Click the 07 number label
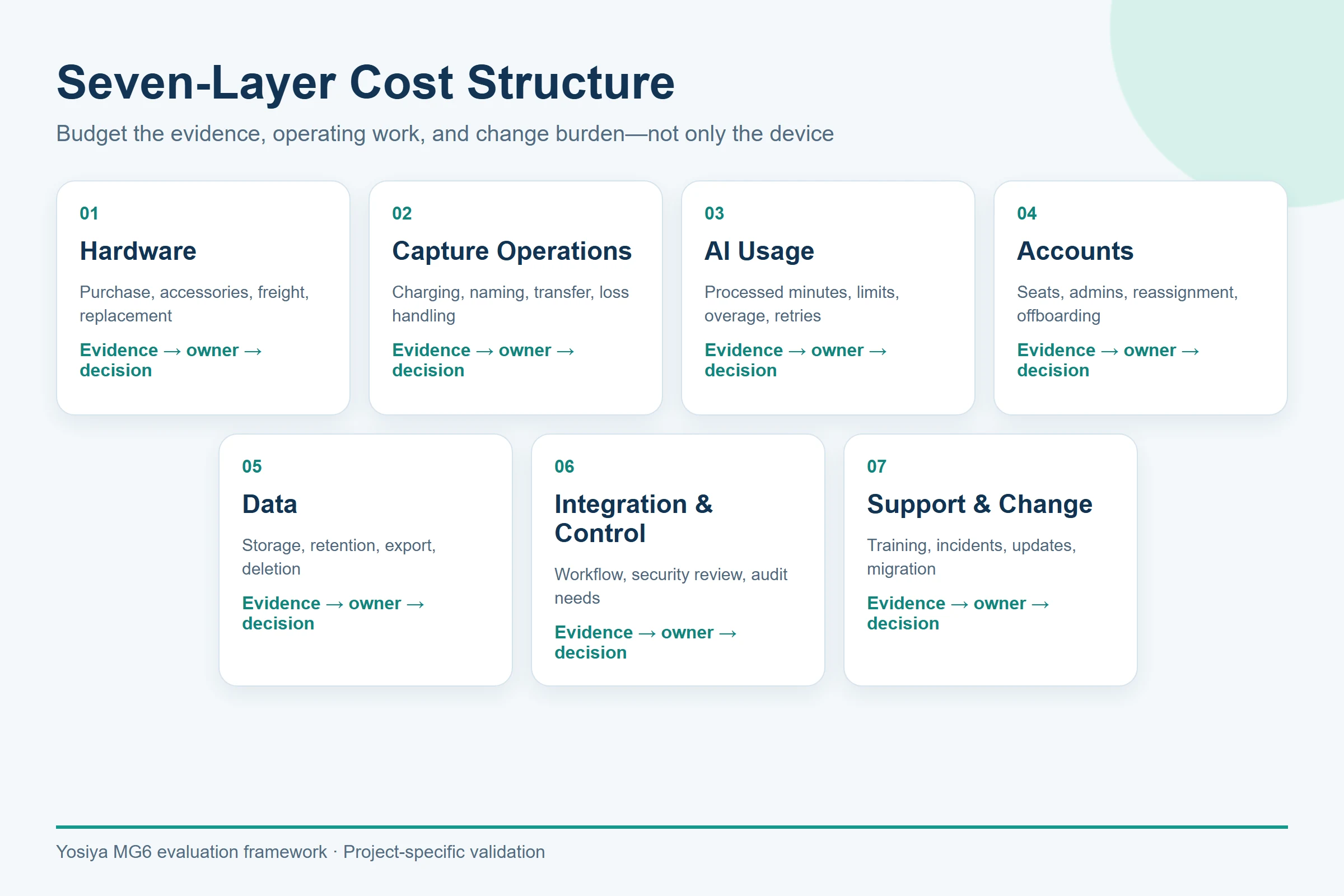Screen dimensions: 1344x896 click(x=876, y=466)
